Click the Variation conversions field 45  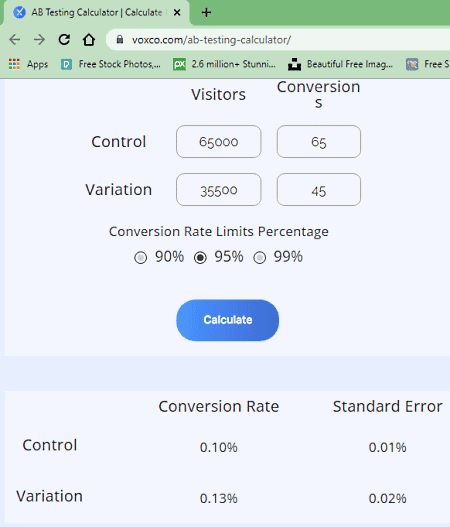(319, 190)
